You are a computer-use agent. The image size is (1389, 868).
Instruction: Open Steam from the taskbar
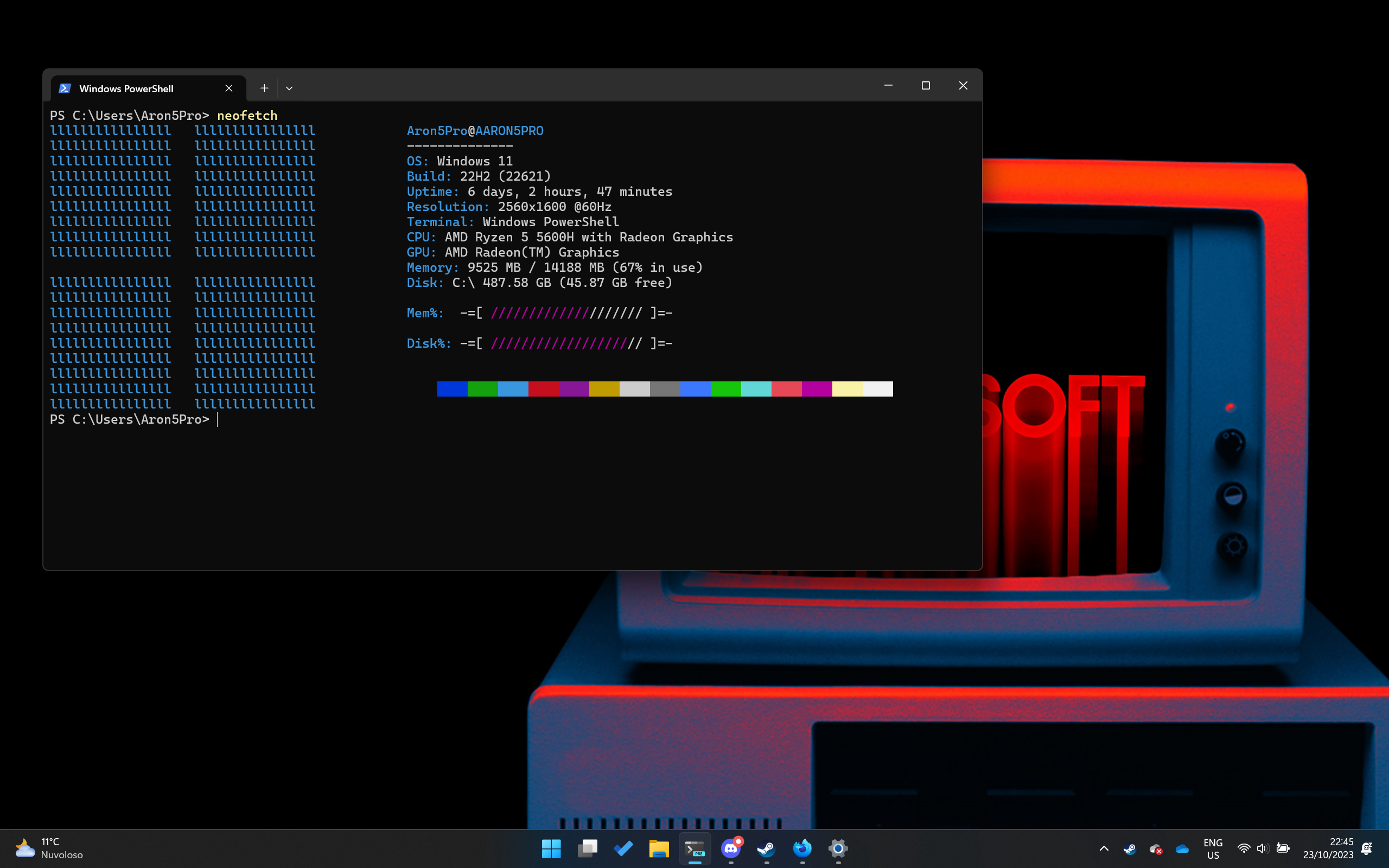tap(766, 848)
